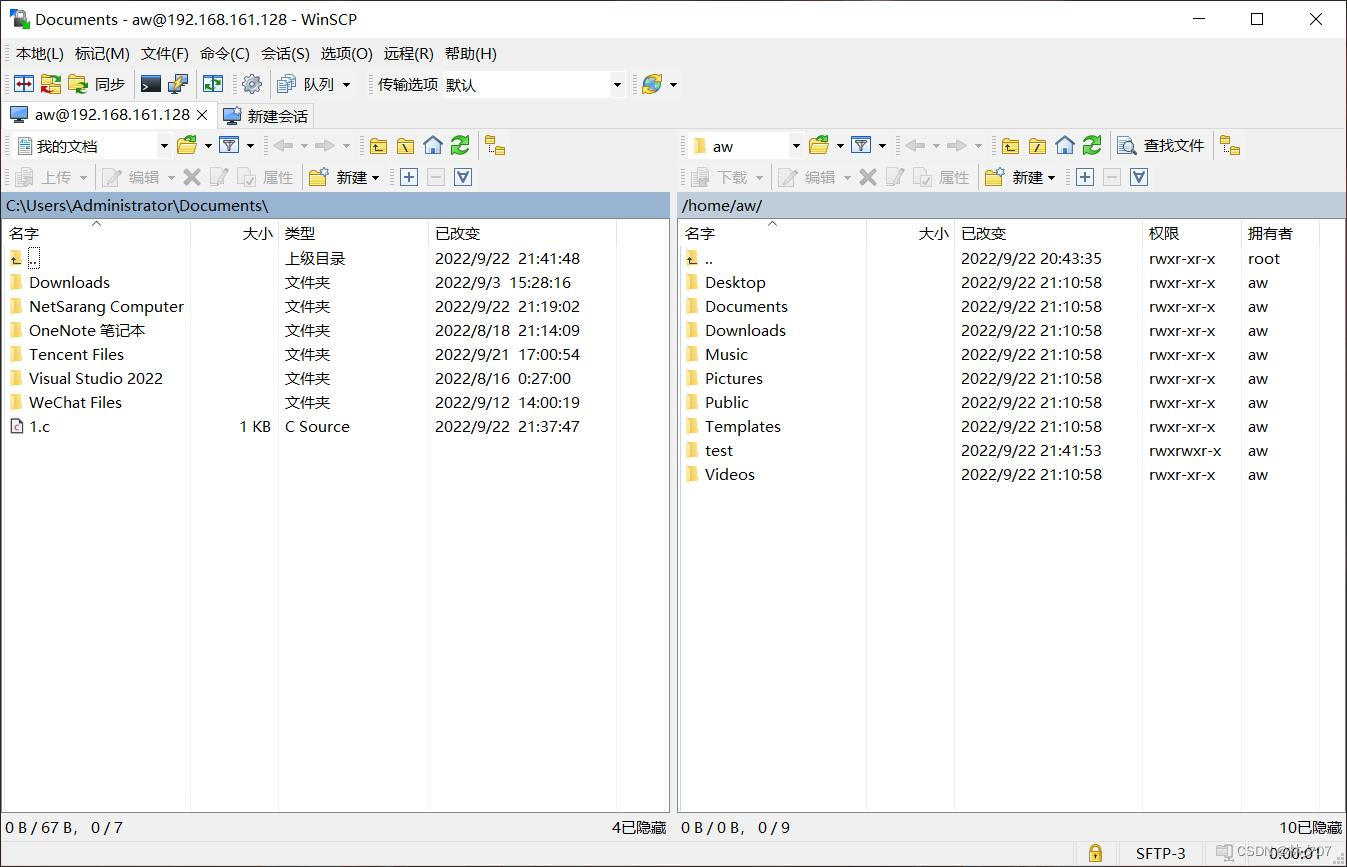1347x867 pixels.
Task: Go to local home directory icon
Action: click(x=433, y=146)
